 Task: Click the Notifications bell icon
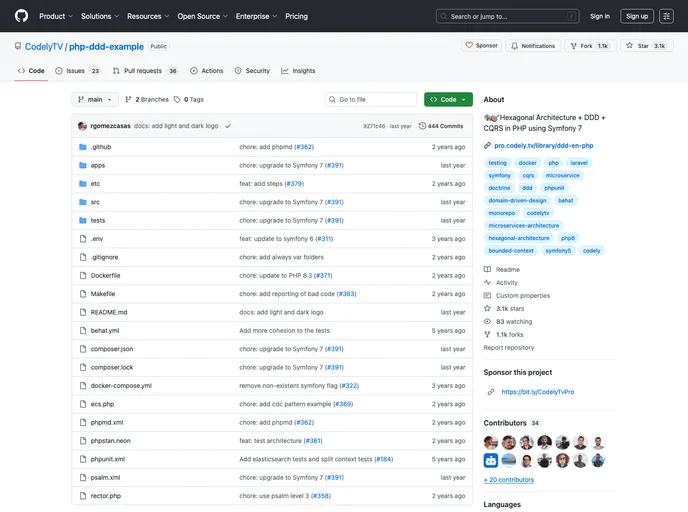tap(514, 46)
